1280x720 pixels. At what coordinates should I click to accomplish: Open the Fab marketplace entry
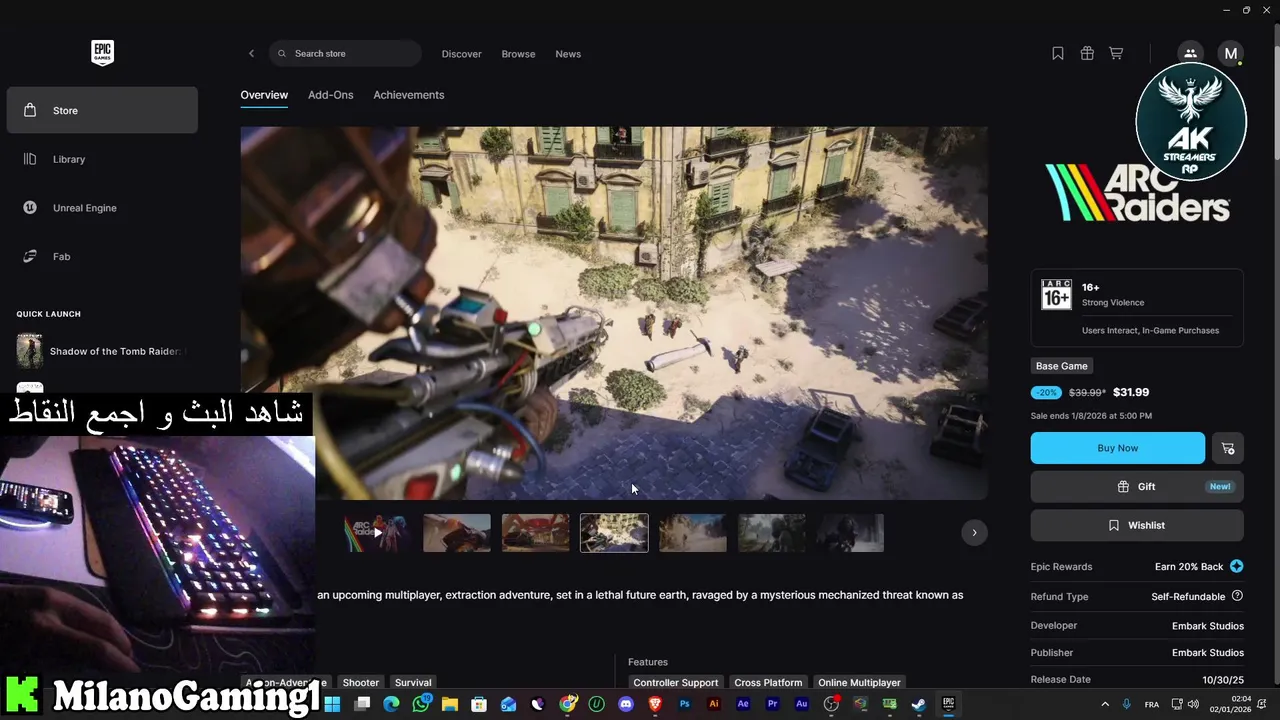coord(102,257)
